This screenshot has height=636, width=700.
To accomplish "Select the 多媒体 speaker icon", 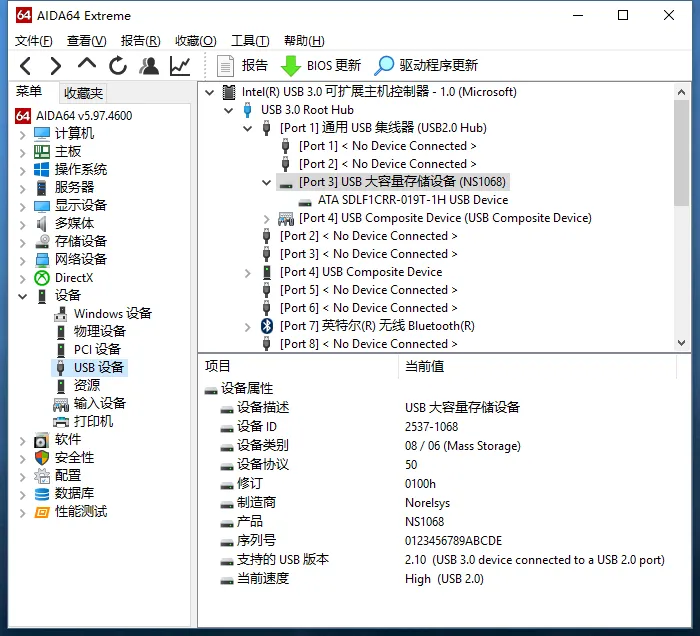I will tap(42, 224).
